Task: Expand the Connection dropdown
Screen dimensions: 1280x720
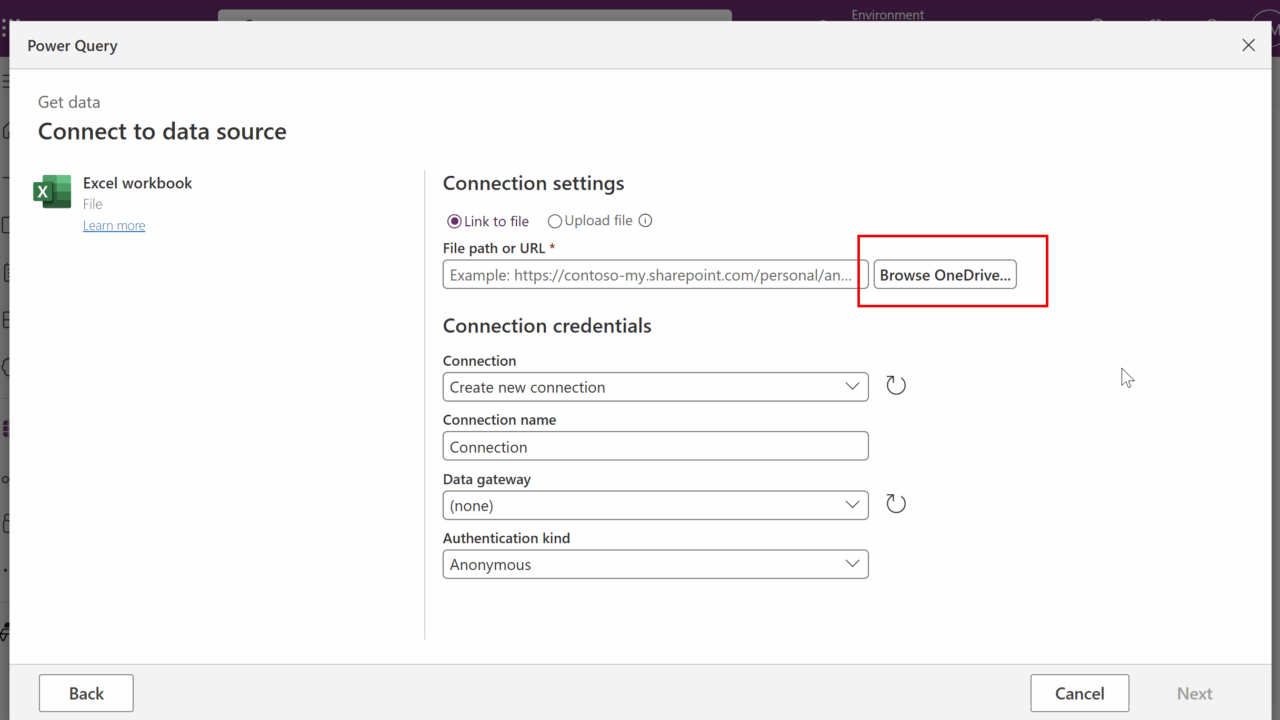Action: click(655, 387)
